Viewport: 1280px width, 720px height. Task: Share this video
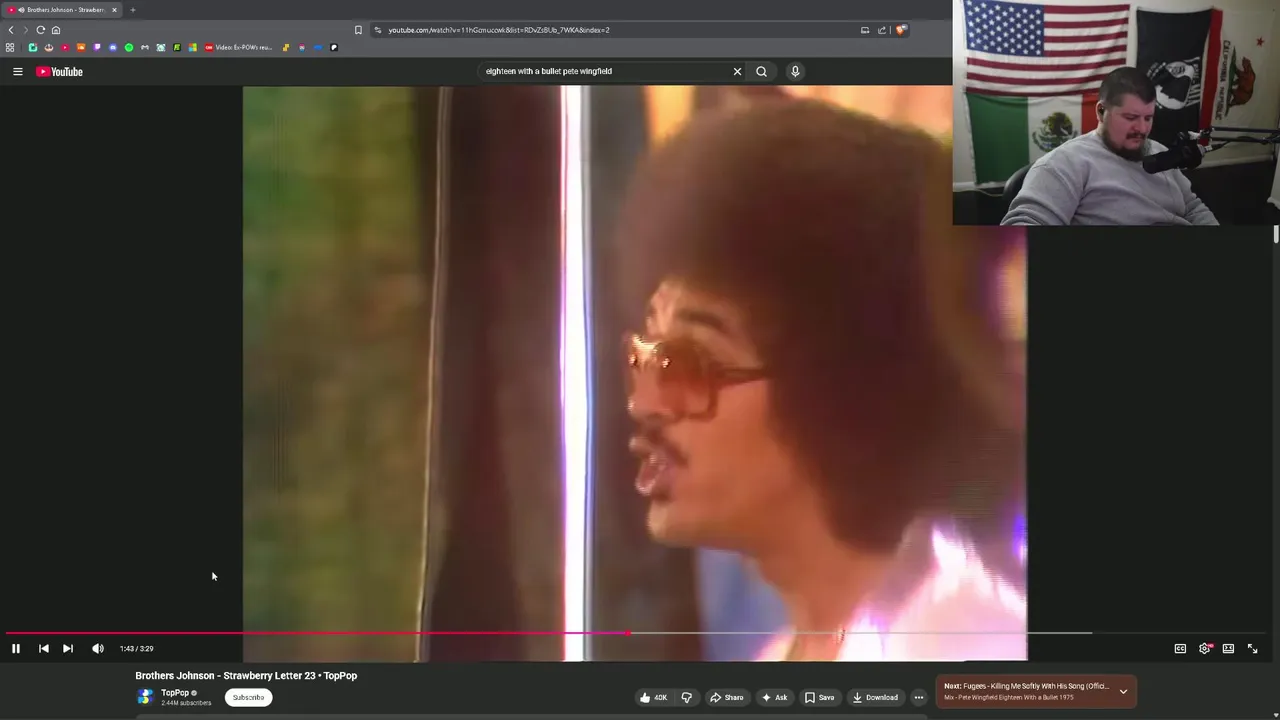click(727, 698)
